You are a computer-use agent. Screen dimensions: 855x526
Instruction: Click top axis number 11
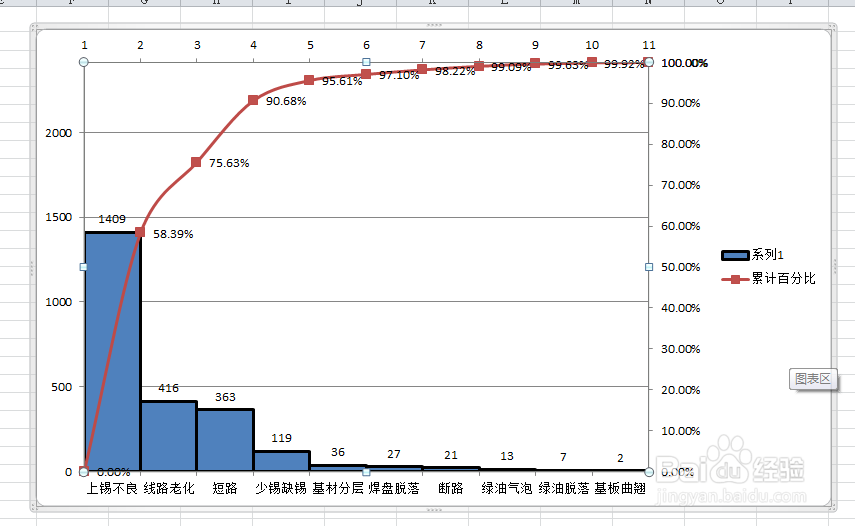tap(649, 45)
